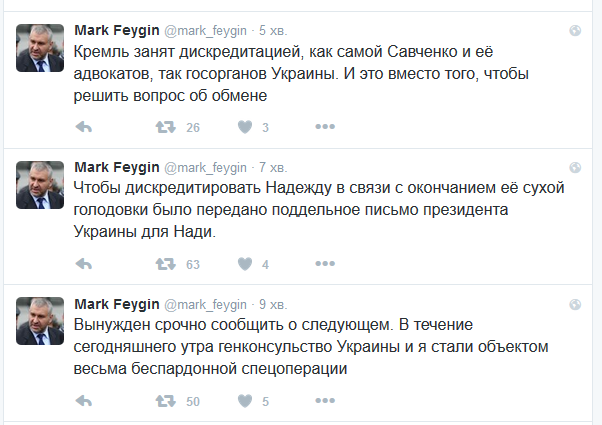
Task: Like the tweet with 5 likes
Action: pyautogui.click(x=245, y=401)
